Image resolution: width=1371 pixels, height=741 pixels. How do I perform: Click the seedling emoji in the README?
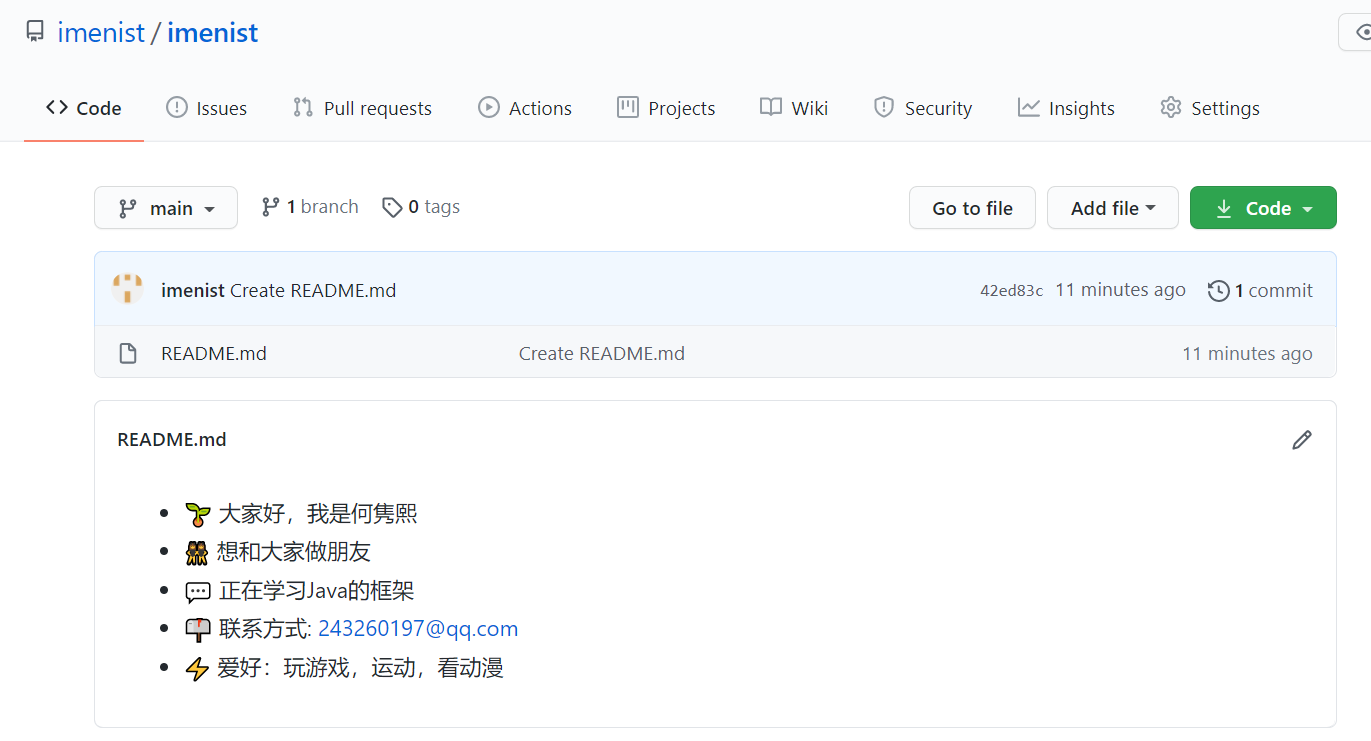(x=198, y=515)
